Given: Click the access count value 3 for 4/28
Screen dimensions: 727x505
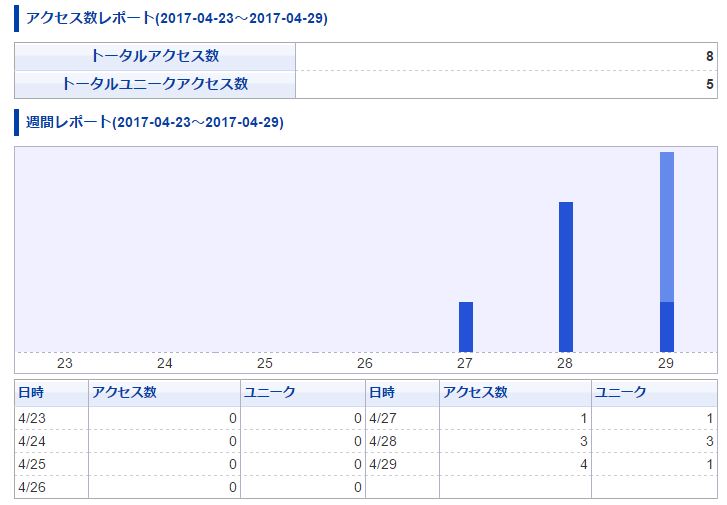Looking at the screenshot, I should (584, 441).
